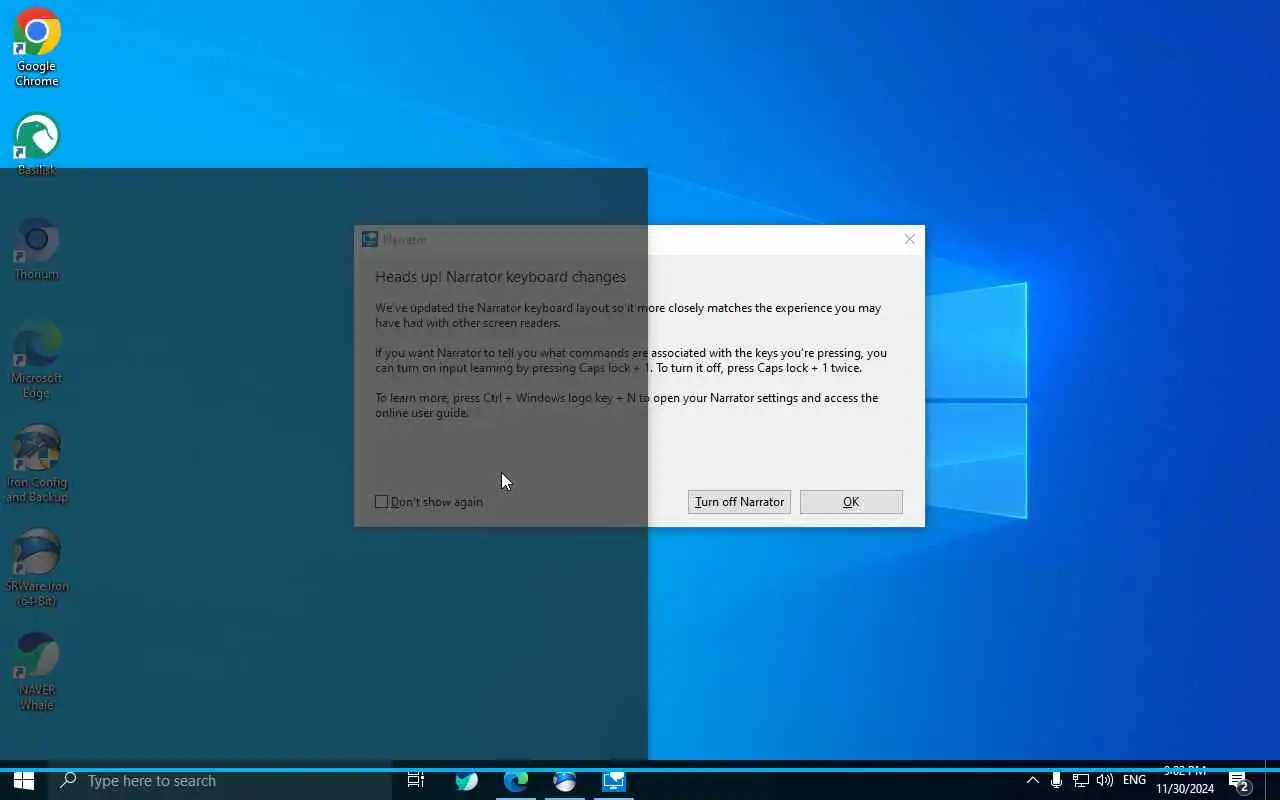1280x800 pixels.
Task: Open Task View from the taskbar
Action: pyautogui.click(x=416, y=781)
